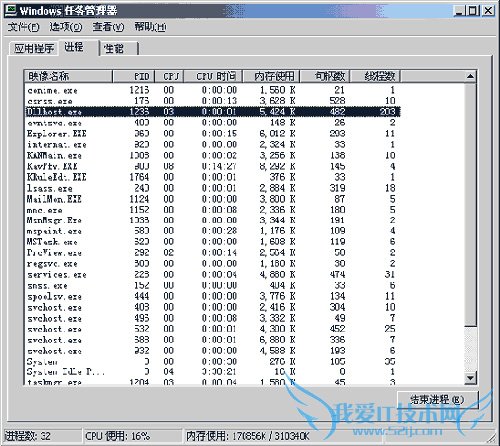Click the 8,292 K memory cell
The height and width of the screenshot is (446, 500).
[x=277, y=166]
